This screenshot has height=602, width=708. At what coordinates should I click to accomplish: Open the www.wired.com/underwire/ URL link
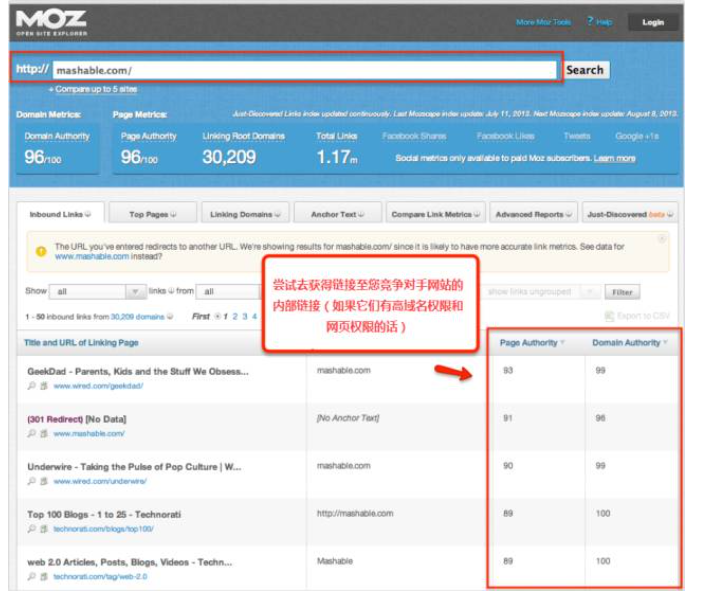click(x=100, y=481)
